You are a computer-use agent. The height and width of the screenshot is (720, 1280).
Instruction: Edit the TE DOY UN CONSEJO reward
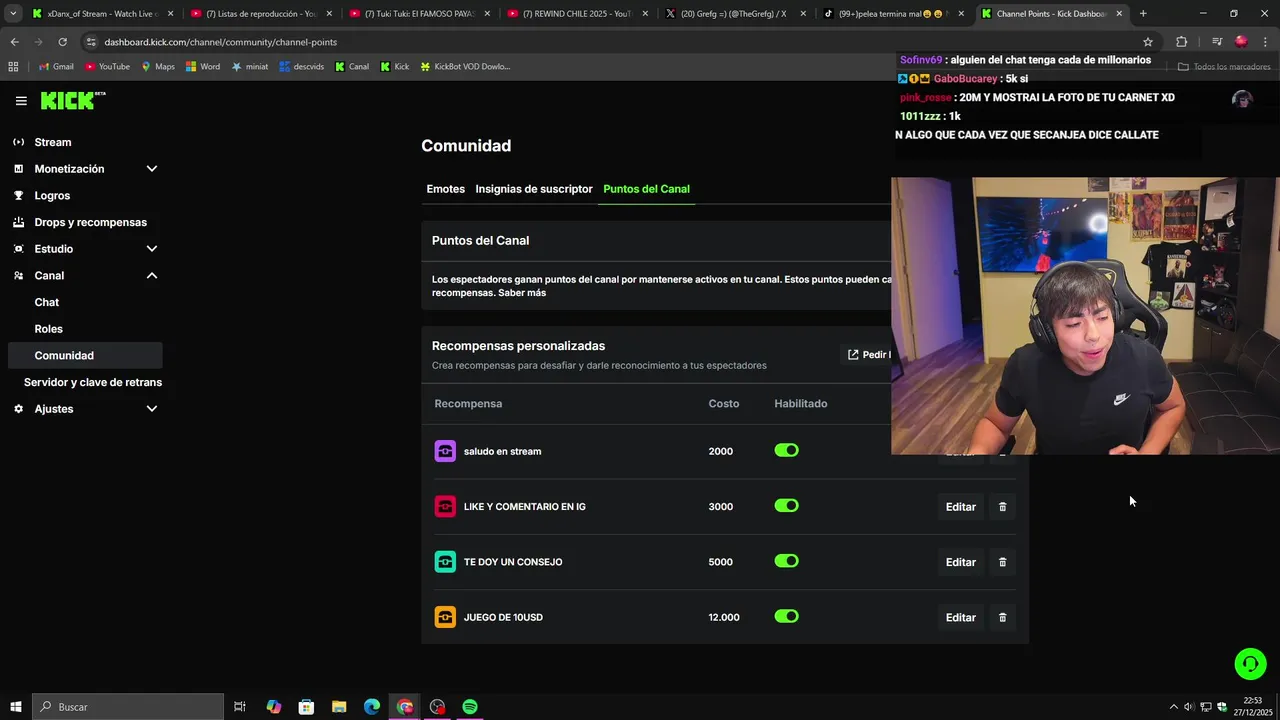coord(960,562)
